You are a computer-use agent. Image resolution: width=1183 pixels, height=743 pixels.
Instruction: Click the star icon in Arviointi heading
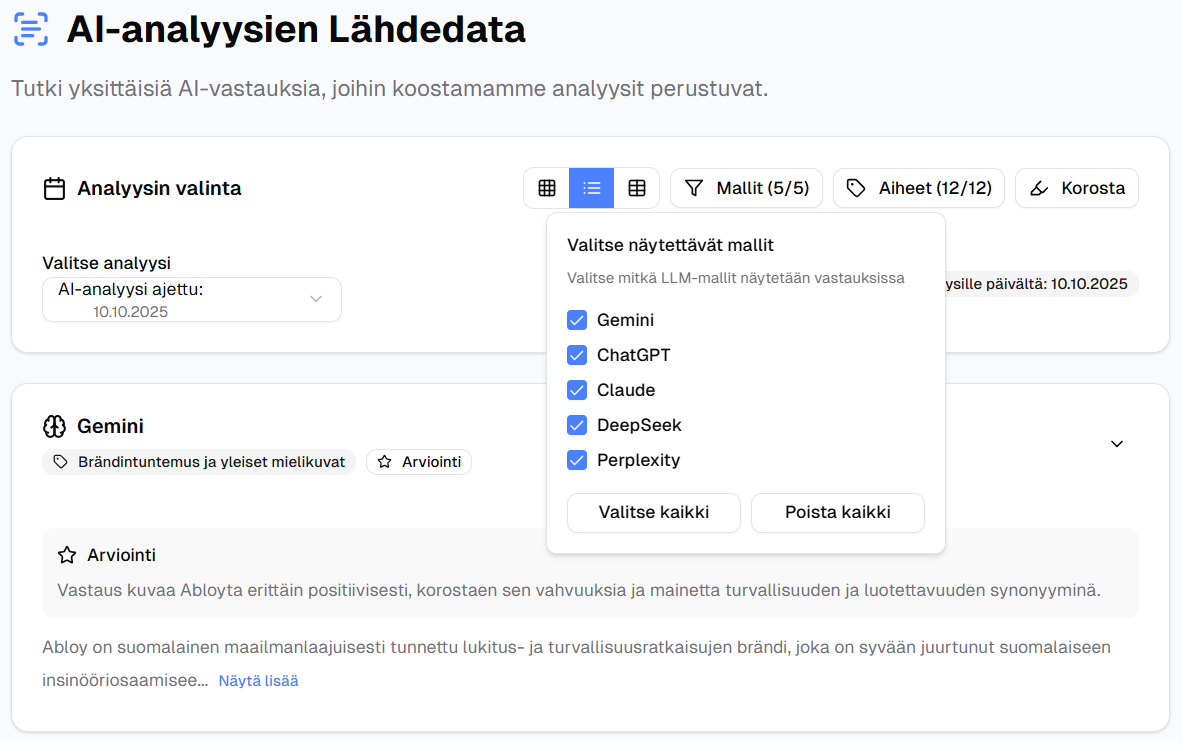coord(67,555)
